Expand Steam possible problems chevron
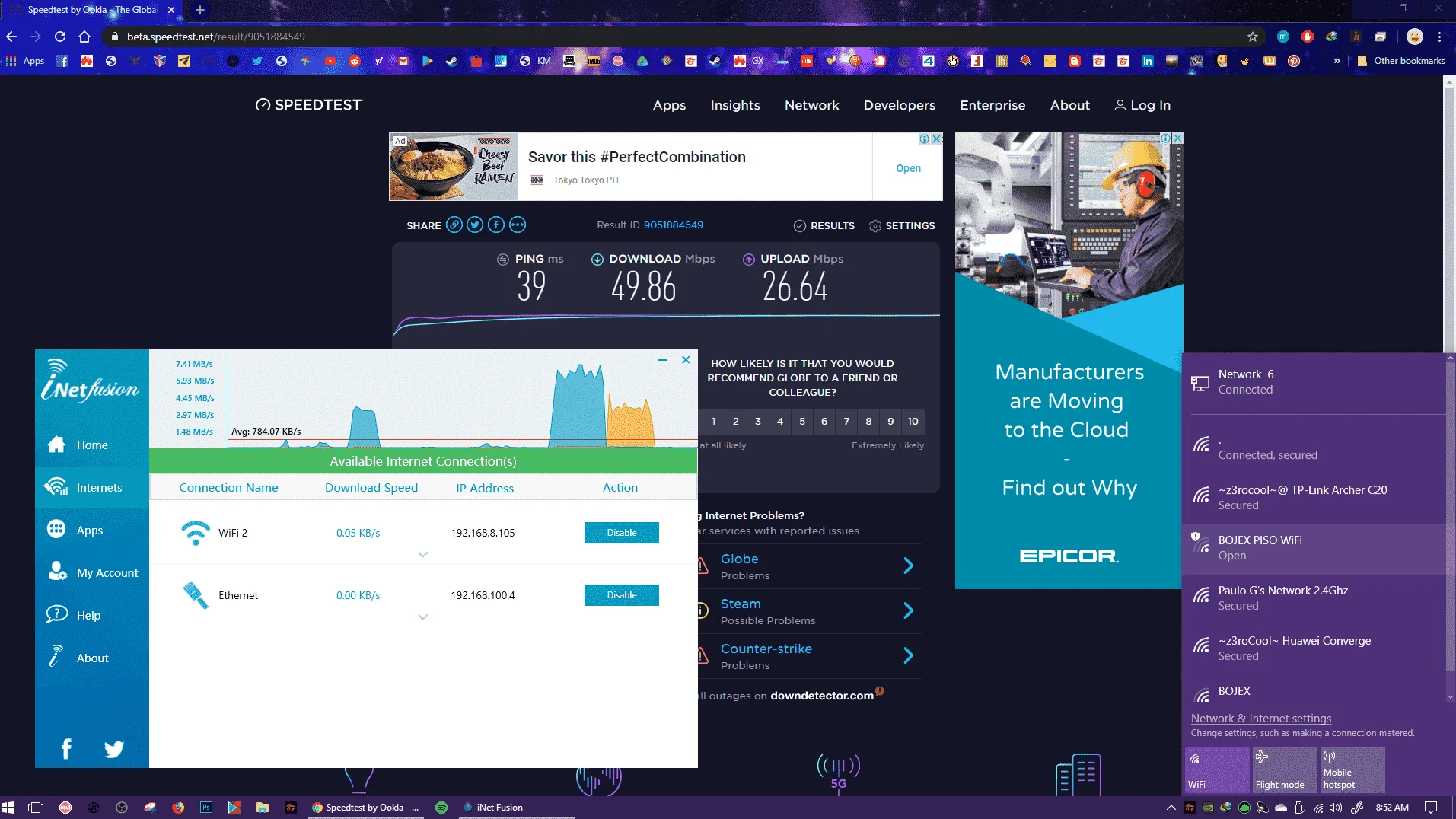 [x=909, y=610]
